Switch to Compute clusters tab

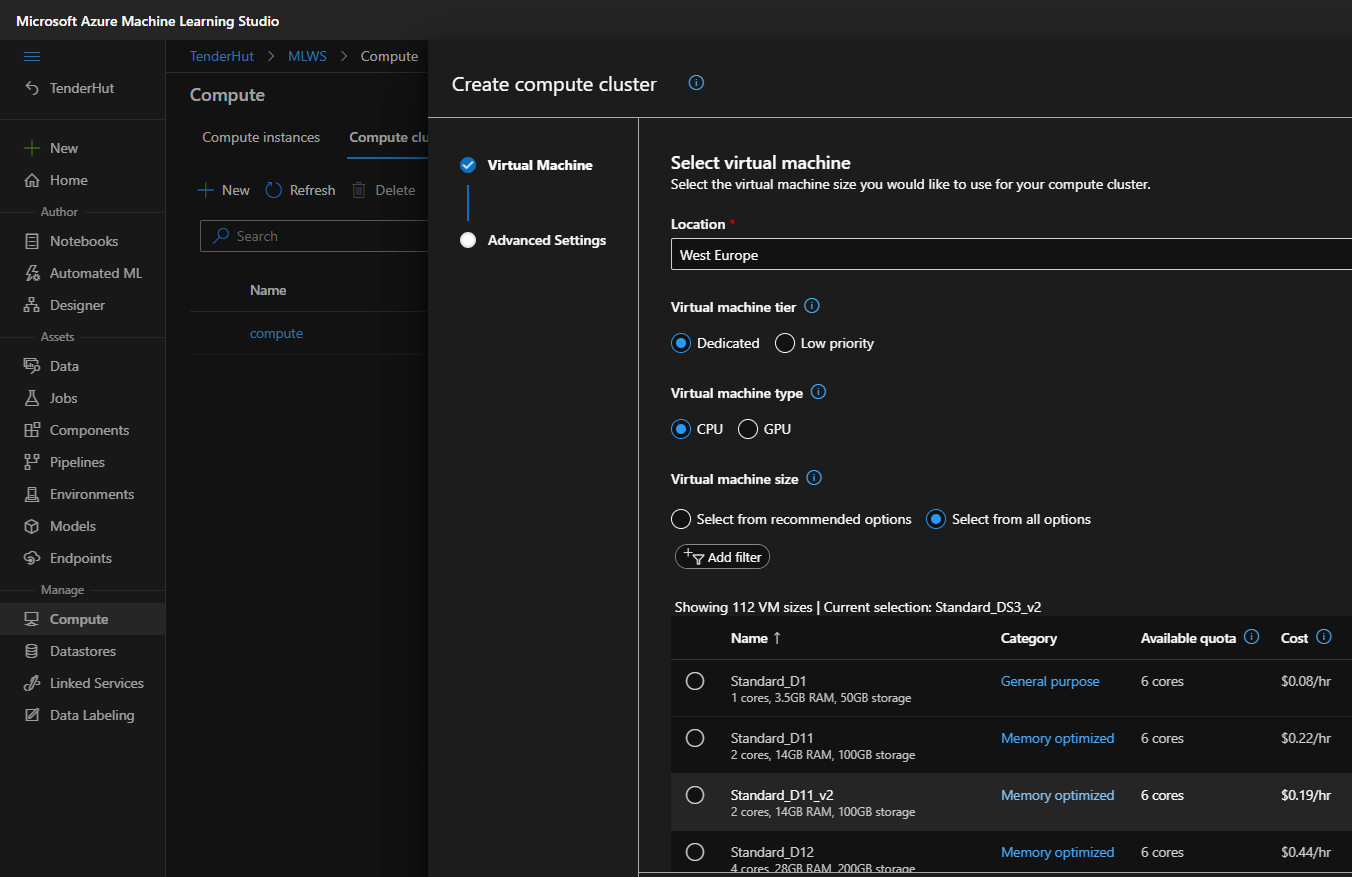[389, 137]
